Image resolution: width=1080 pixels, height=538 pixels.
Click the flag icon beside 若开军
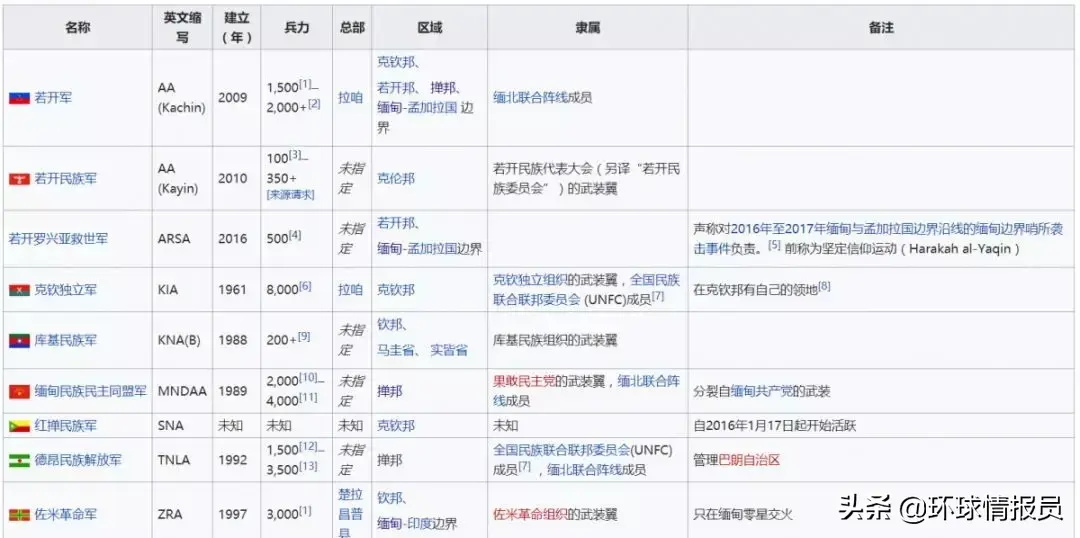tap(18, 98)
